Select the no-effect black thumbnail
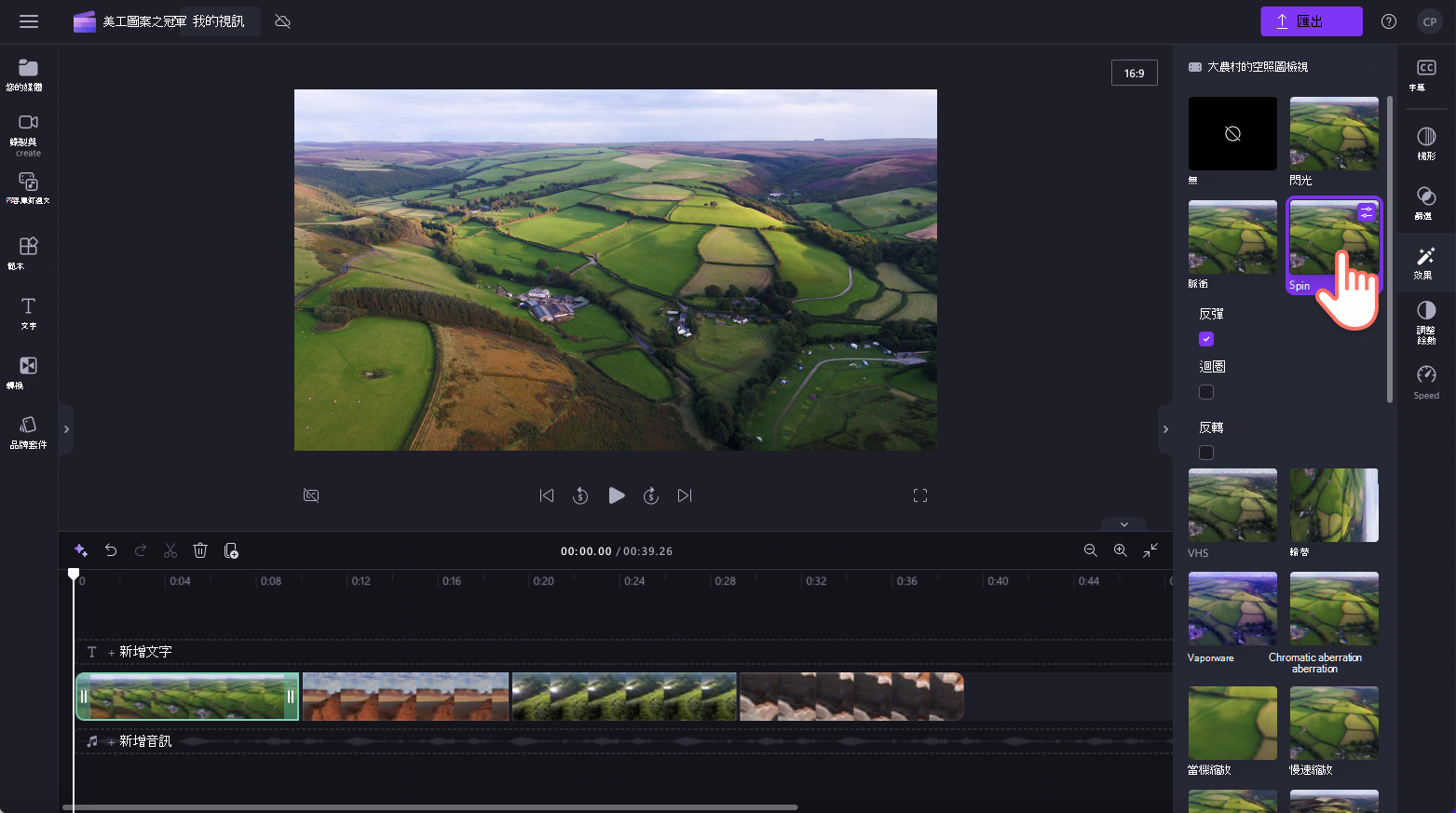The height and width of the screenshot is (813, 1456). click(x=1232, y=134)
